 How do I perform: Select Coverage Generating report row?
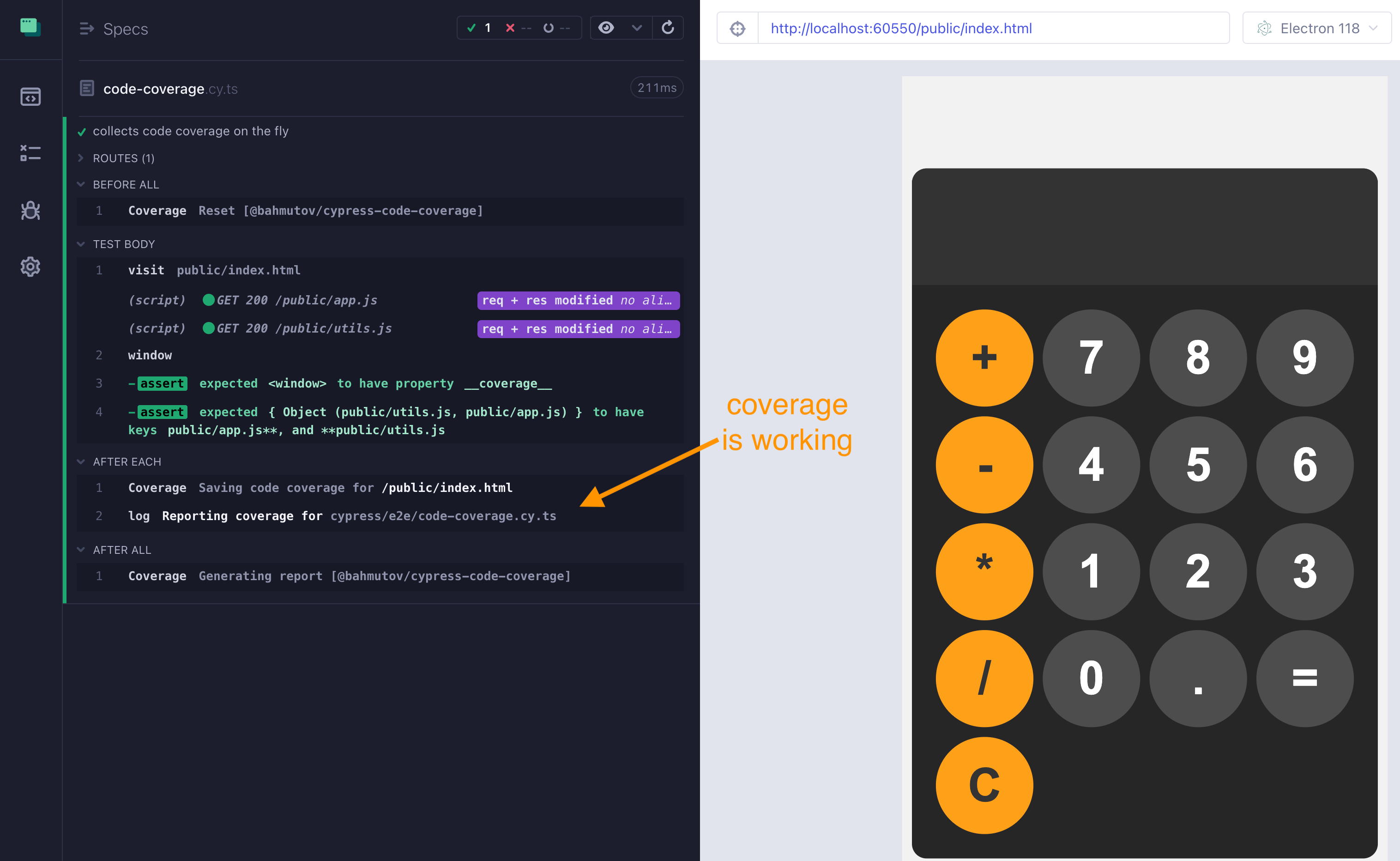point(380,576)
